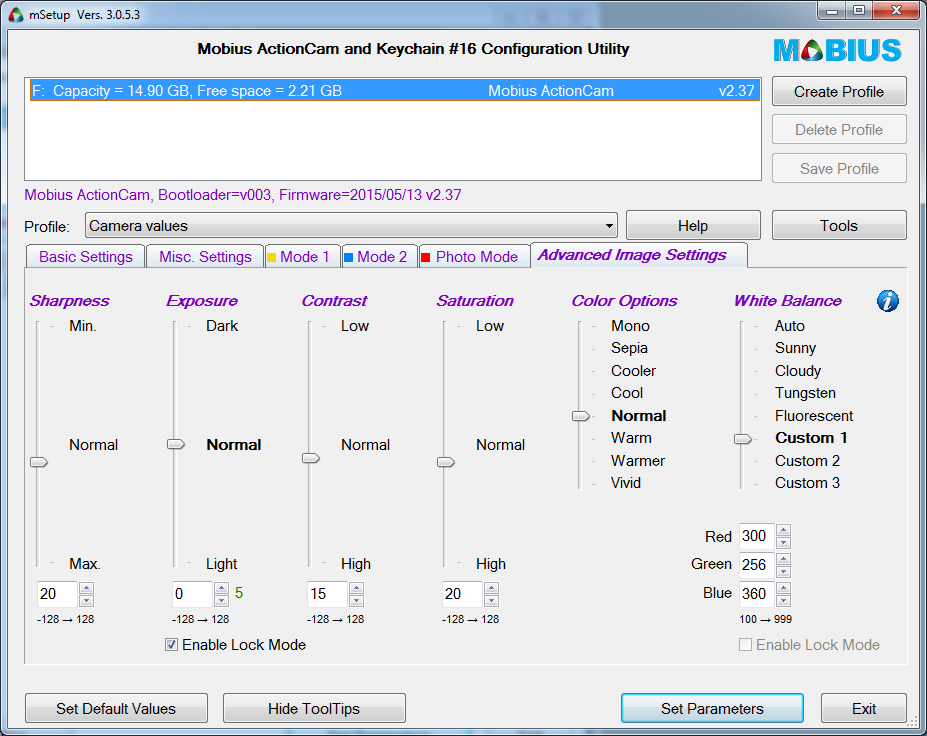Click the Blue value field
The width and height of the screenshot is (927, 736).
coord(757,594)
